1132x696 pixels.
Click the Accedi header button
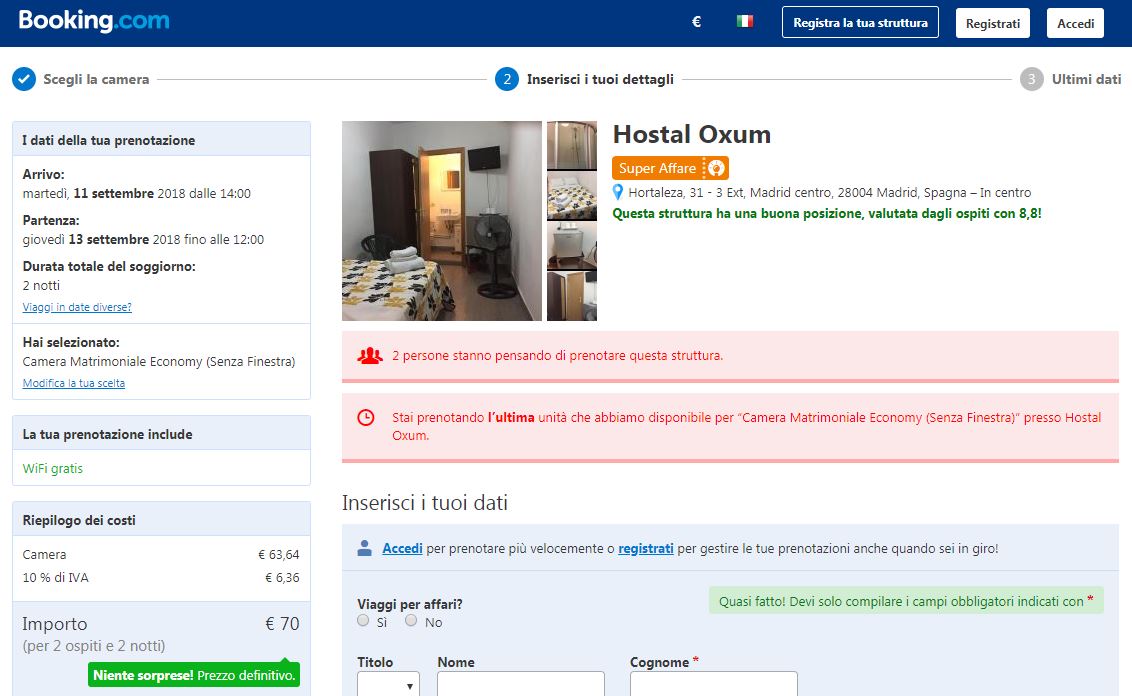(x=1076, y=23)
